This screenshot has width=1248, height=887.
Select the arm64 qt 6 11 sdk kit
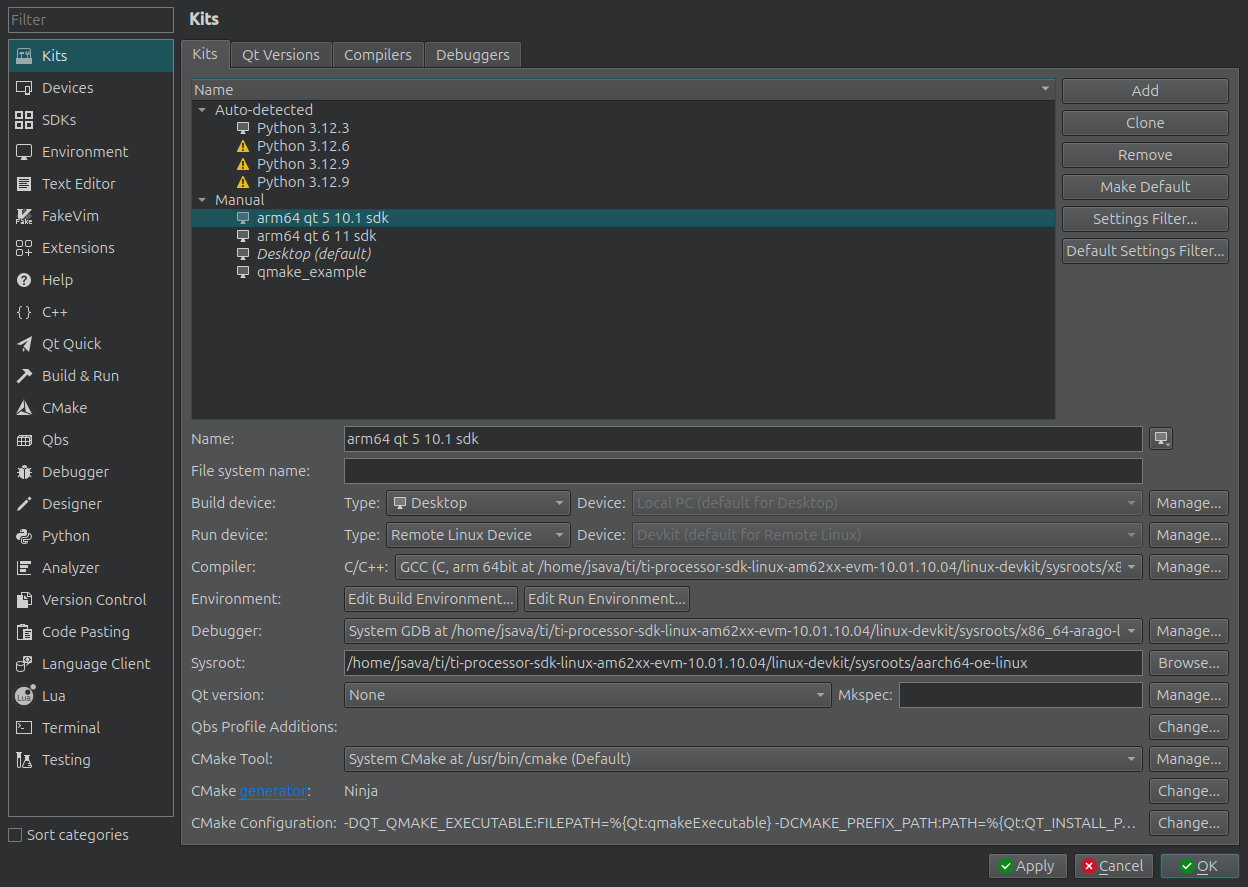tap(316, 236)
